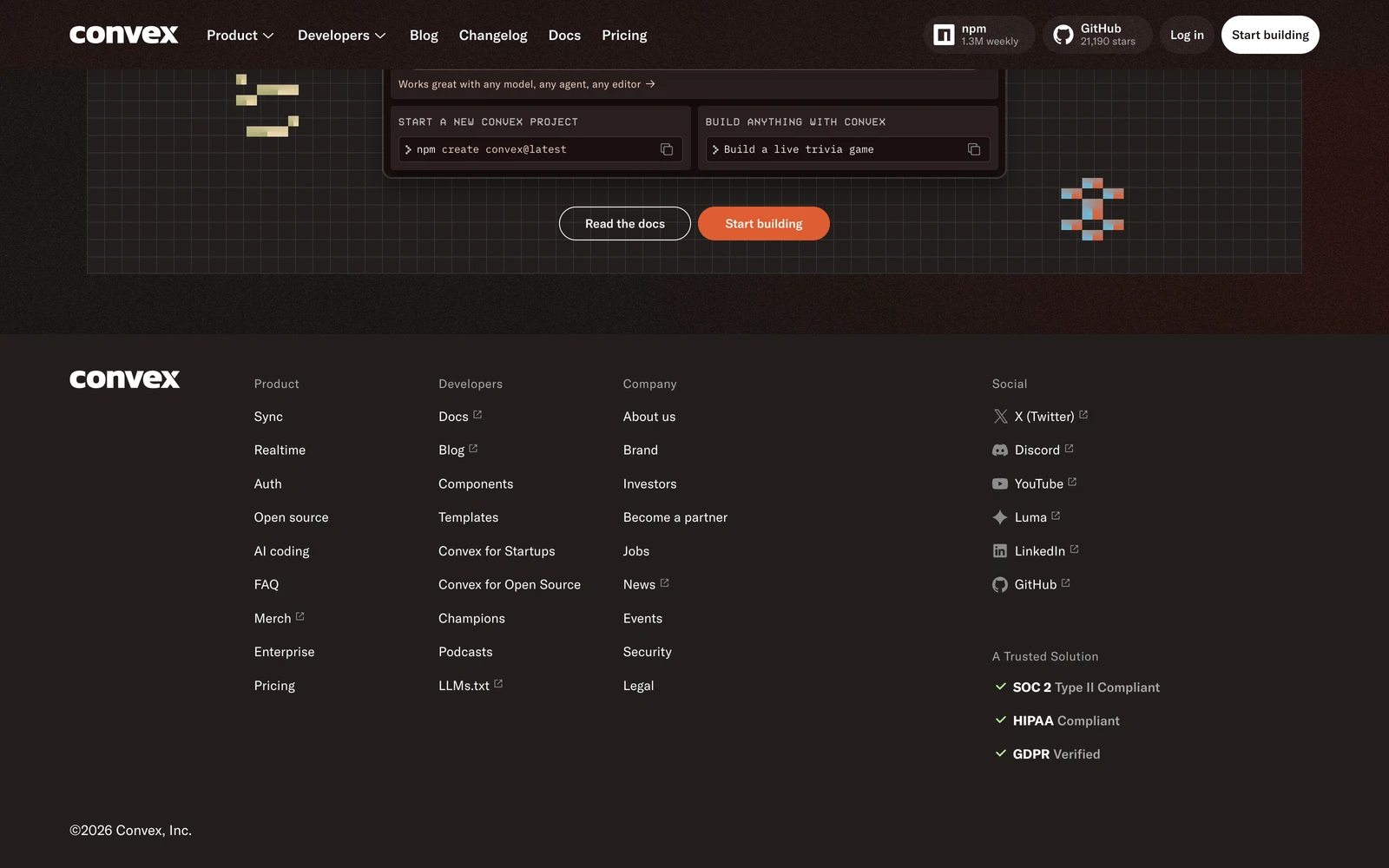Open the npm 1.3M weekly badge
Image resolution: width=1389 pixels, height=868 pixels.
(x=979, y=35)
